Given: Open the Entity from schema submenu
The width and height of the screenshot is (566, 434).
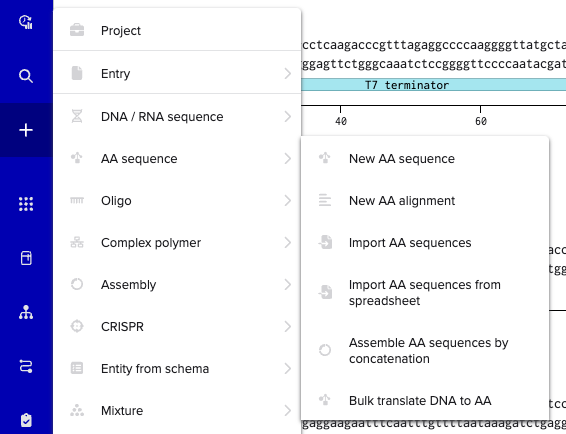Looking at the screenshot, I should point(177,369).
